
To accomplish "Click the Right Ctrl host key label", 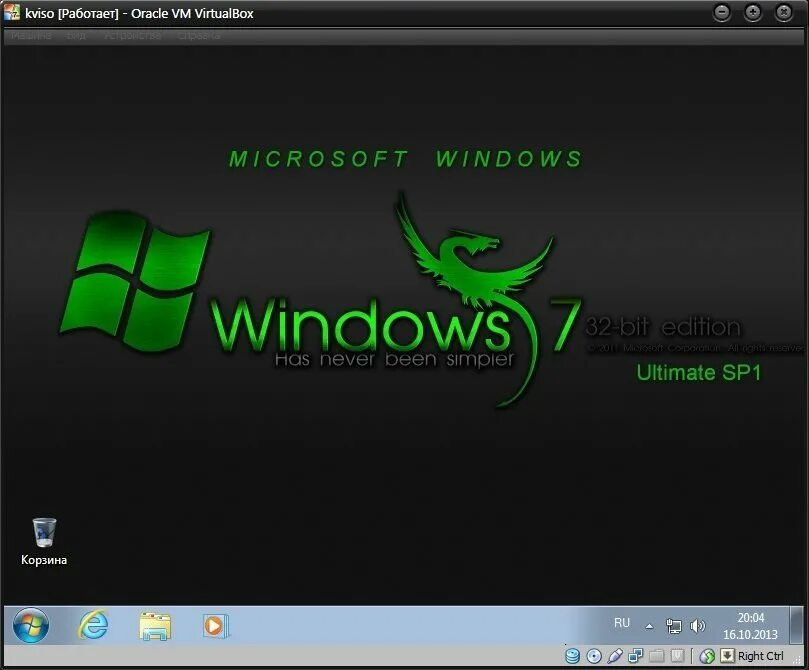I will click(x=761, y=656).
